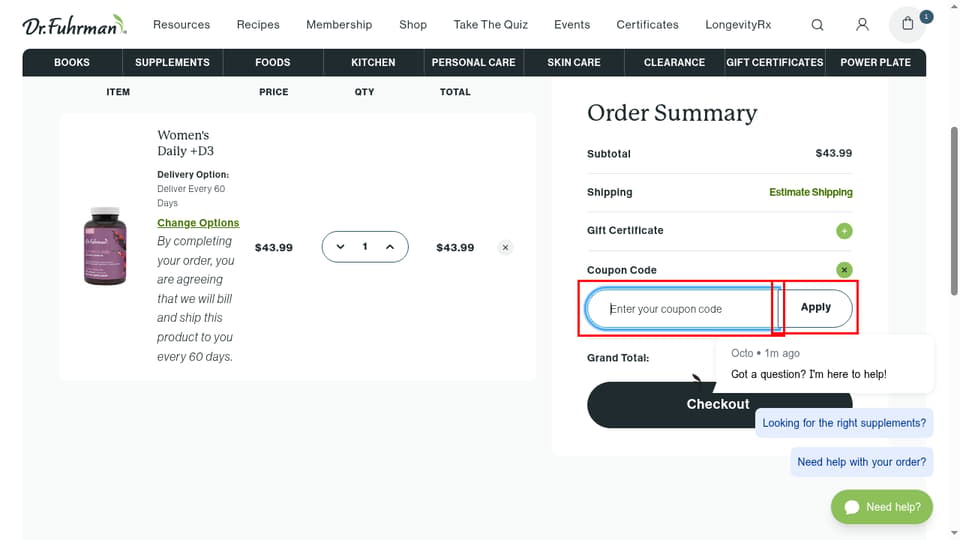The height and width of the screenshot is (540, 960).
Task: Open the Membership menu
Action: 339,24
